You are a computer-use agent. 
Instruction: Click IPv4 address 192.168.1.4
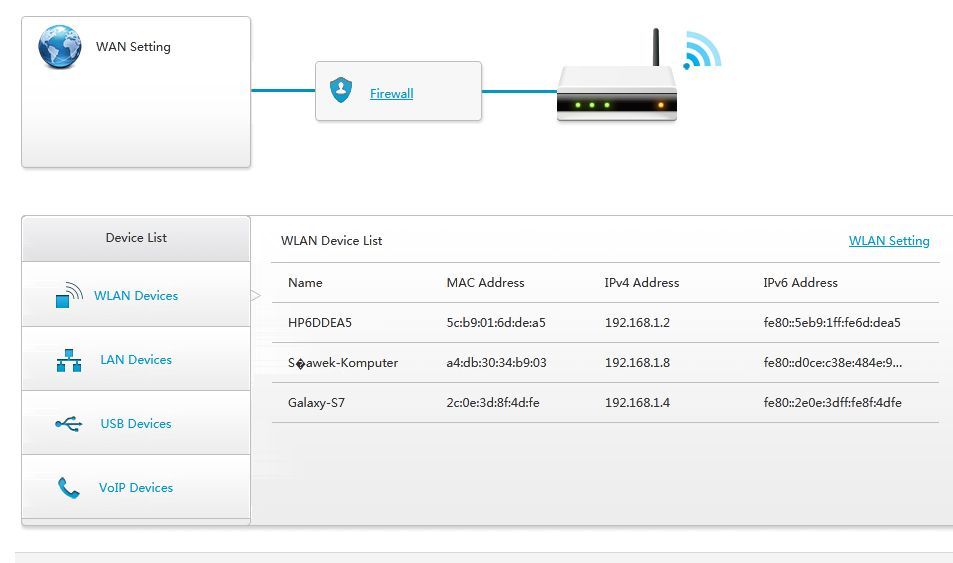click(637, 402)
